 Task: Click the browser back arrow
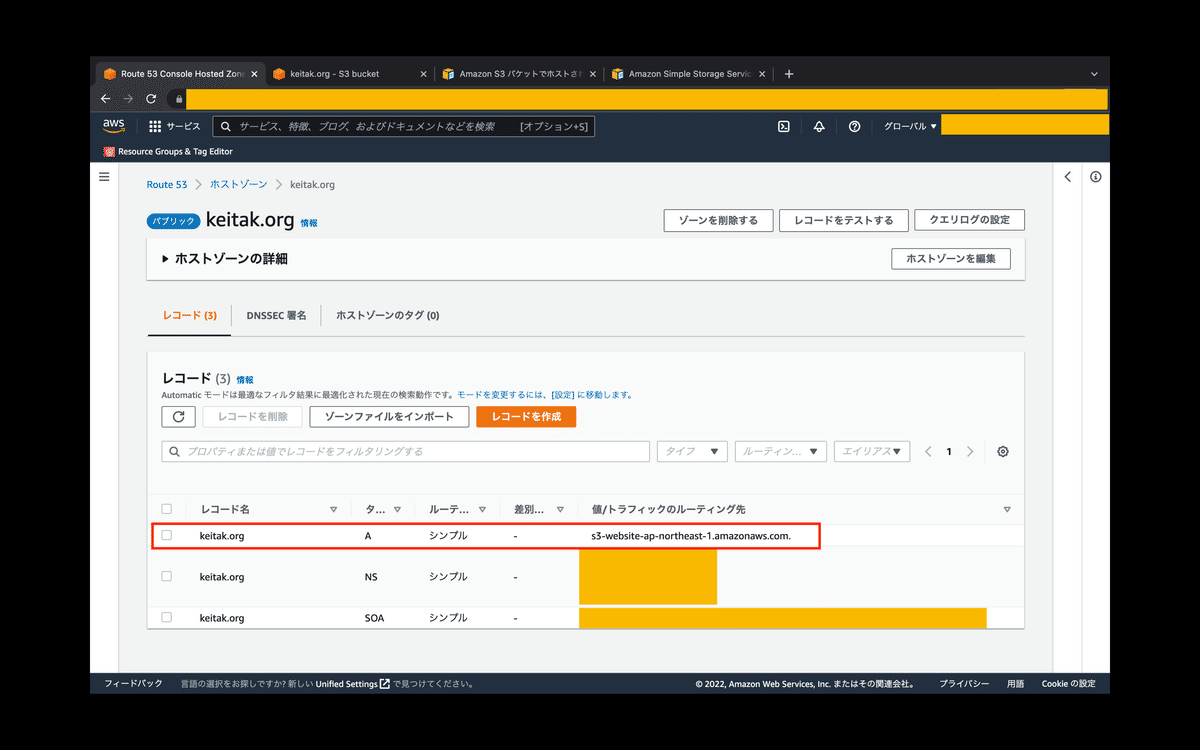click(x=105, y=99)
